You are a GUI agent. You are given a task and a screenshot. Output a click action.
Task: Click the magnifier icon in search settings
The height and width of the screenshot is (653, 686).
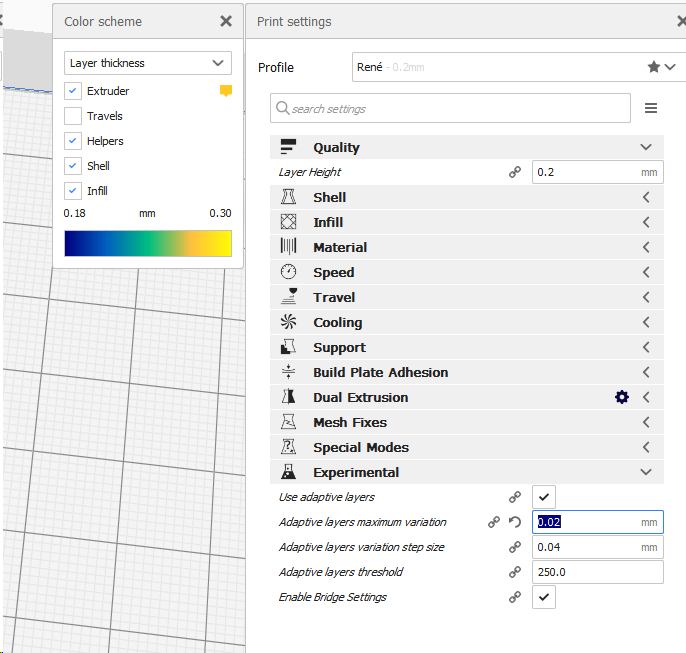point(283,108)
